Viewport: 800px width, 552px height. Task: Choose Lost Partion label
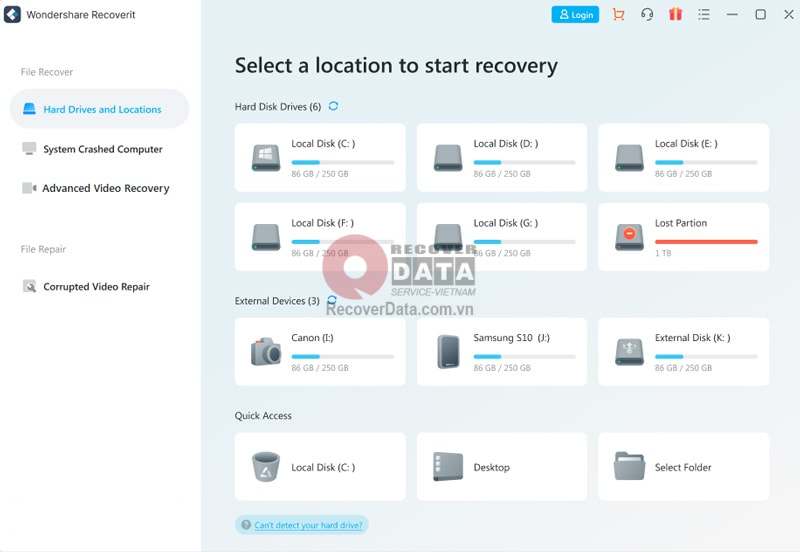[x=681, y=223]
